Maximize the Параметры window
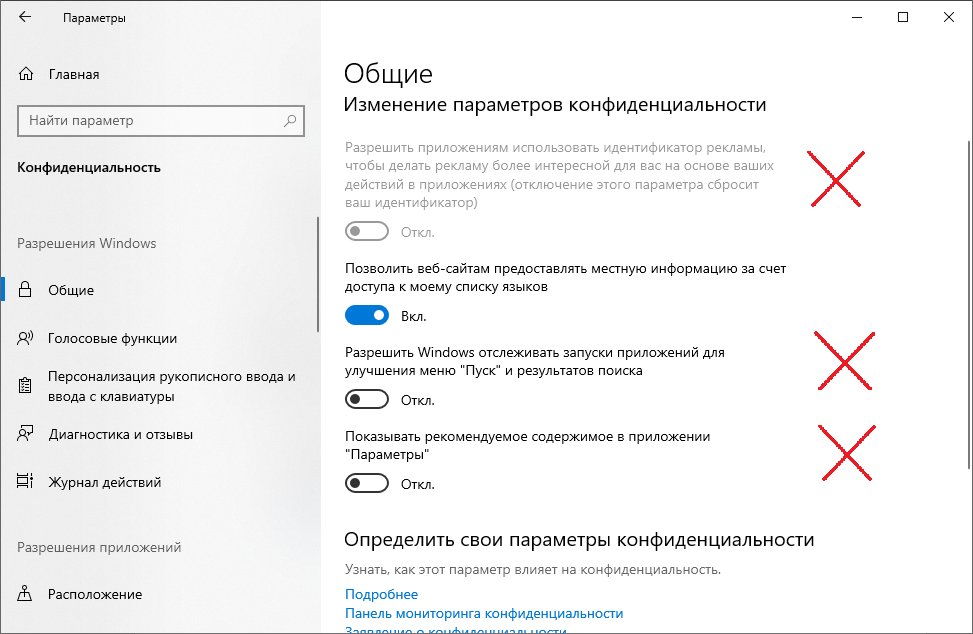The height and width of the screenshot is (634, 973). [904, 18]
